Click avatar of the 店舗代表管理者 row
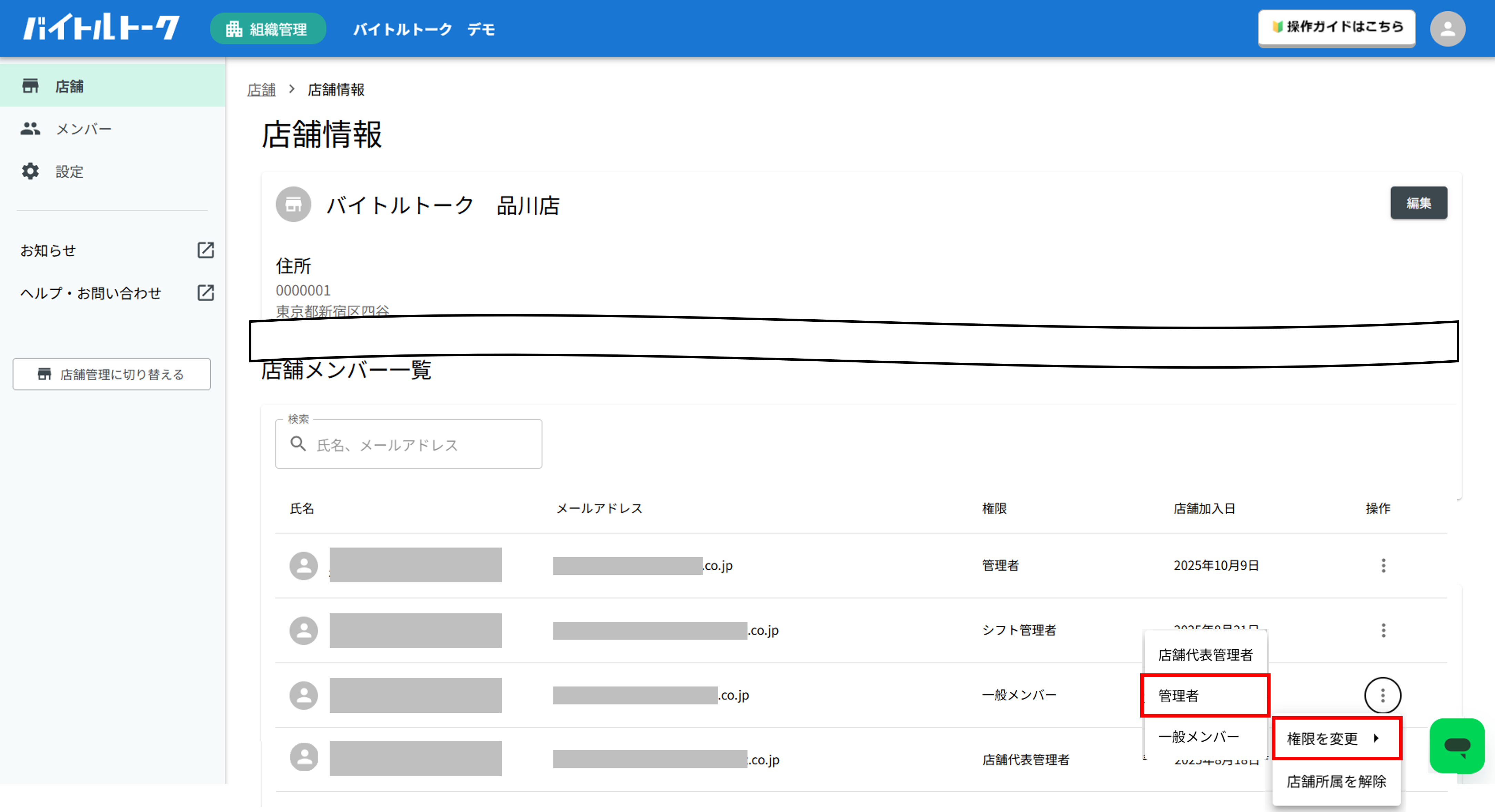The width and height of the screenshot is (1495, 812). (303, 758)
